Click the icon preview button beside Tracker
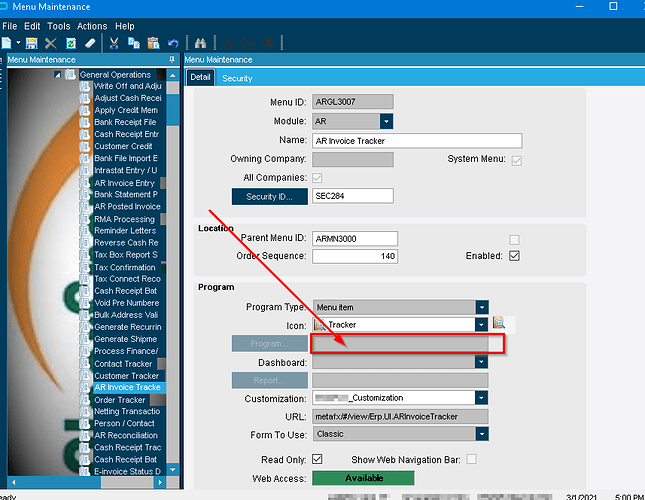 coord(499,324)
